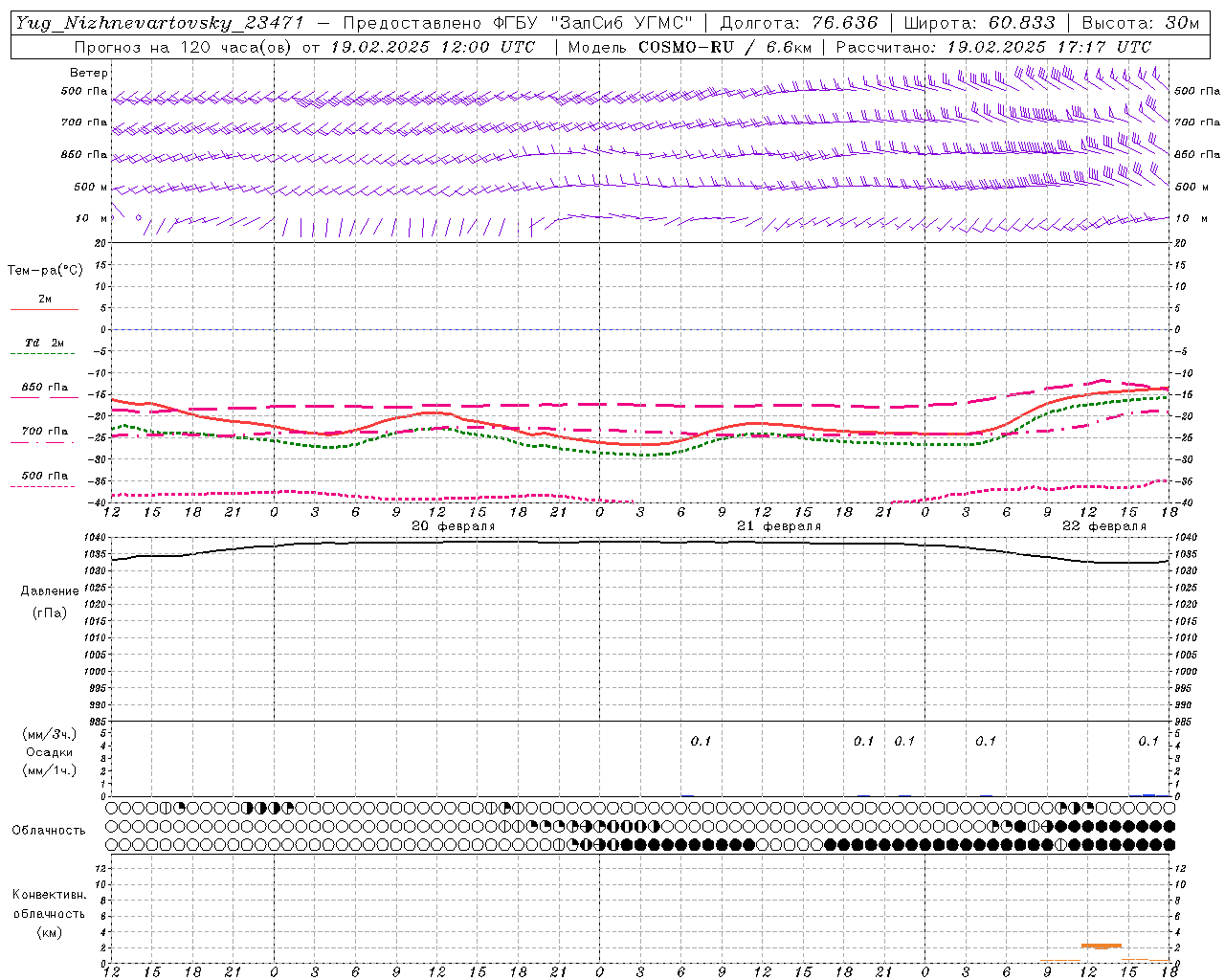The image size is (1225, 980).
Task: Click the (мм/3ч.) precipitation unit label
Action: (x=50, y=734)
